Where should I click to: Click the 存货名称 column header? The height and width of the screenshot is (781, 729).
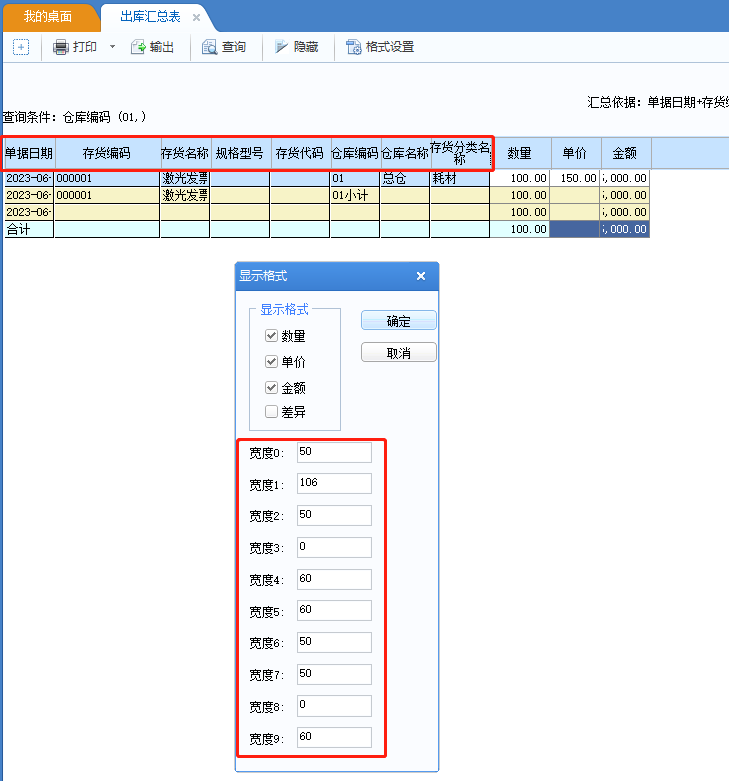tap(185, 153)
